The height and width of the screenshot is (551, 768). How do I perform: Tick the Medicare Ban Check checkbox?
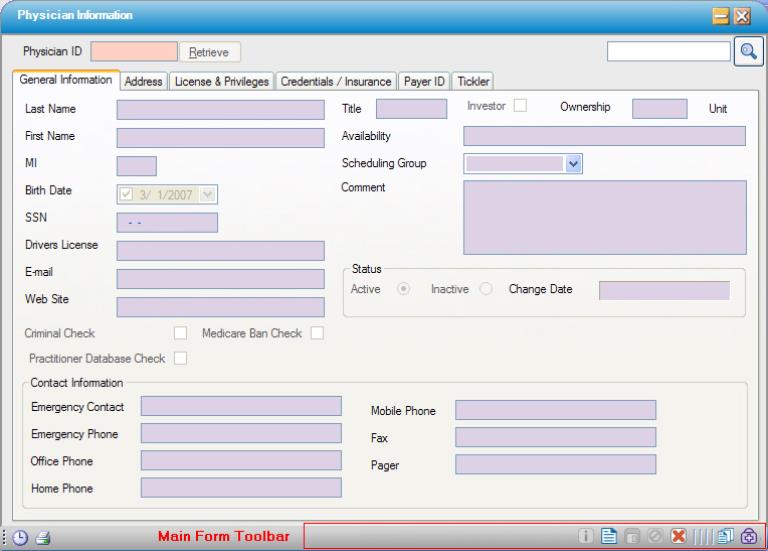point(317,333)
